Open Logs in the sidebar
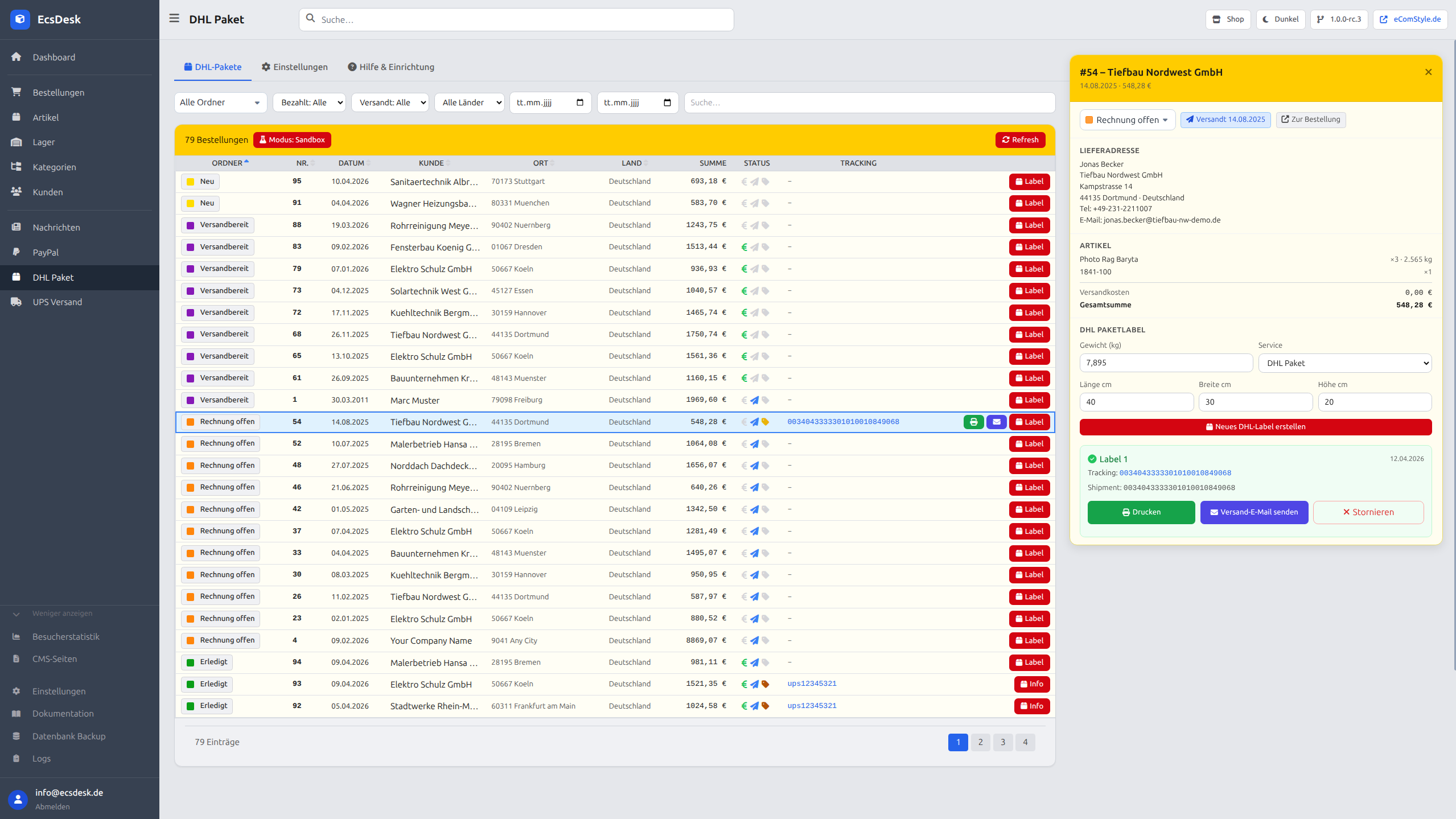 80,758
